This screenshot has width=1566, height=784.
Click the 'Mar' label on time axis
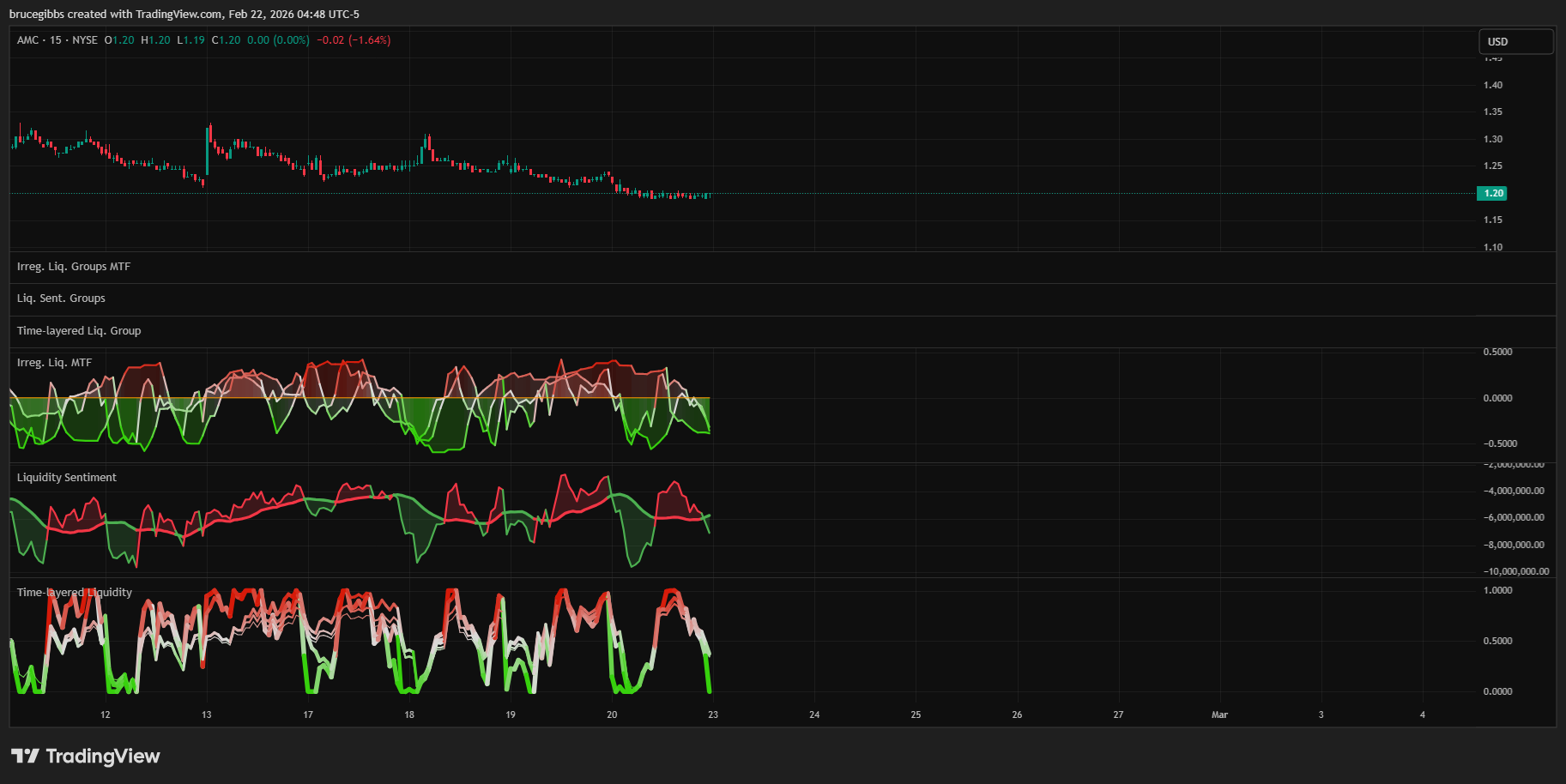click(x=1219, y=715)
